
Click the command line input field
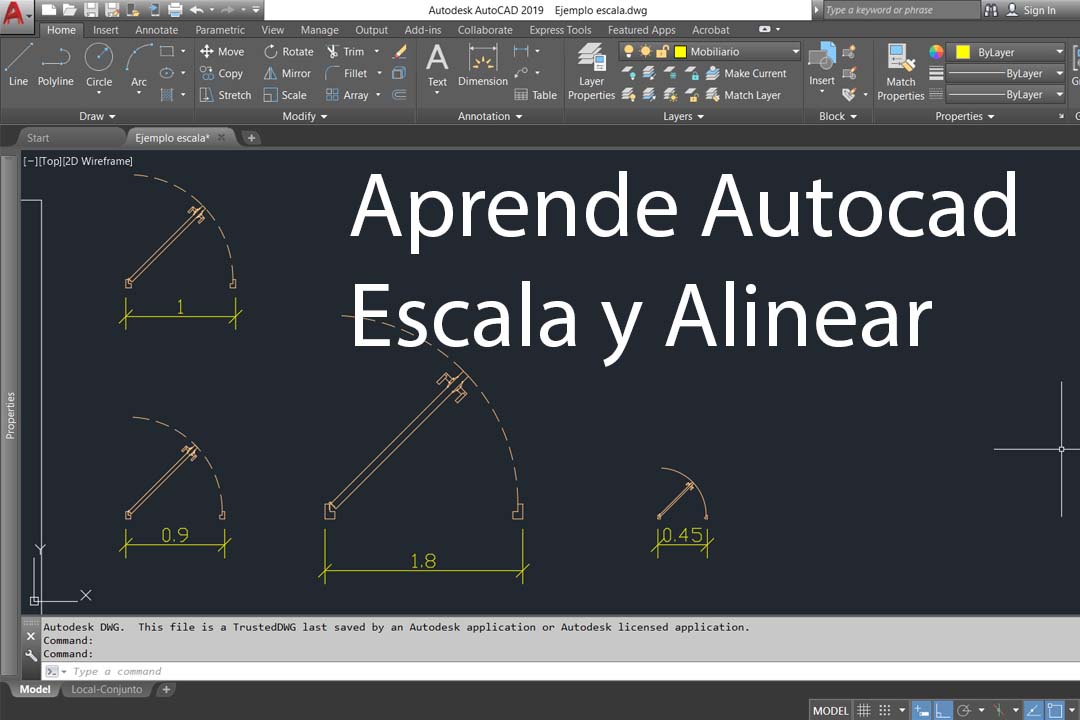561,671
